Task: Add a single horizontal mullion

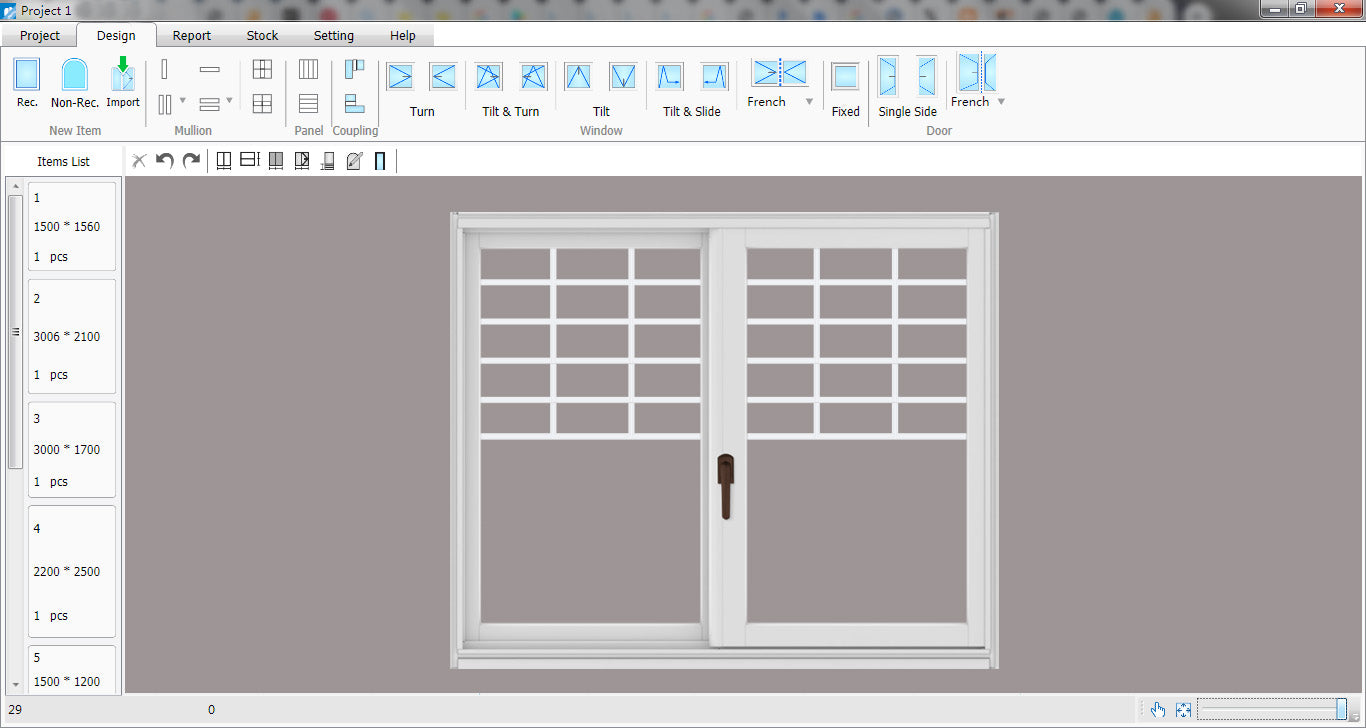Action: click(x=210, y=70)
